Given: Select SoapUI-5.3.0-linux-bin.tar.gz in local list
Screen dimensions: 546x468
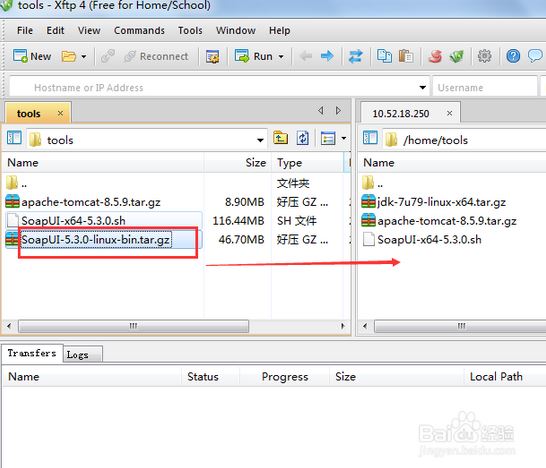Looking at the screenshot, I should (96, 240).
